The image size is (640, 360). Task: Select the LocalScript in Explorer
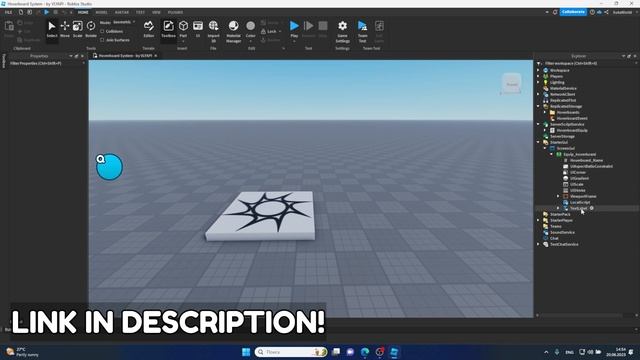(x=580, y=202)
